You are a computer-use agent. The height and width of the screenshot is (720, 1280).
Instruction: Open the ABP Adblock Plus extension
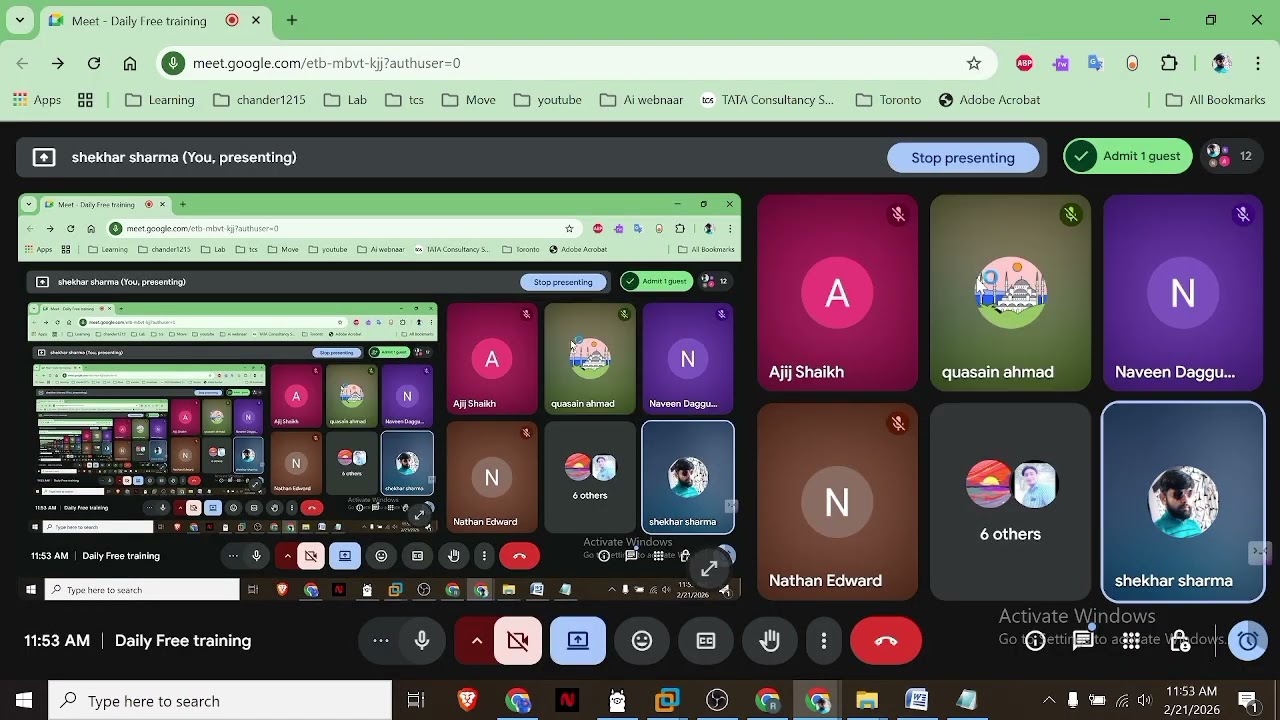point(1024,63)
